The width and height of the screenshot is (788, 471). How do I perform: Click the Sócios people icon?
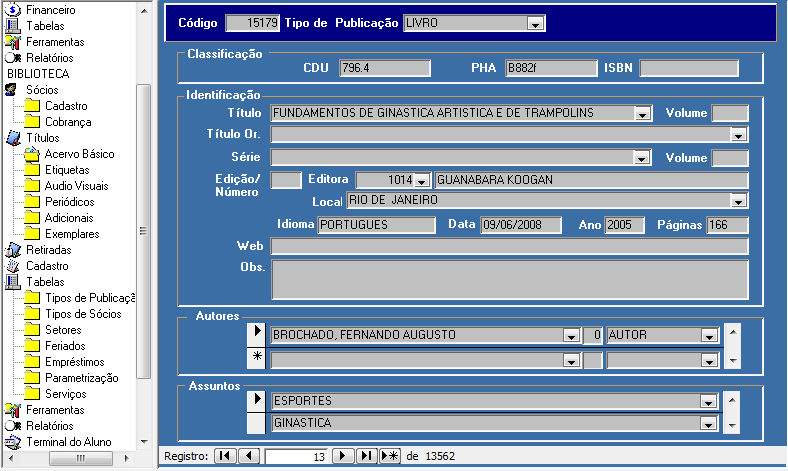click(x=11, y=90)
